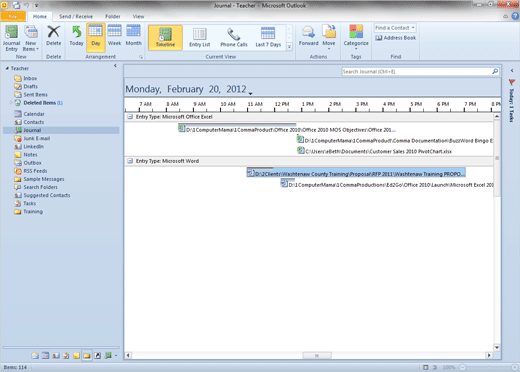Image resolution: width=520 pixels, height=372 pixels.
Task: Open the date dropdown next to 2012
Action: (250, 94)
